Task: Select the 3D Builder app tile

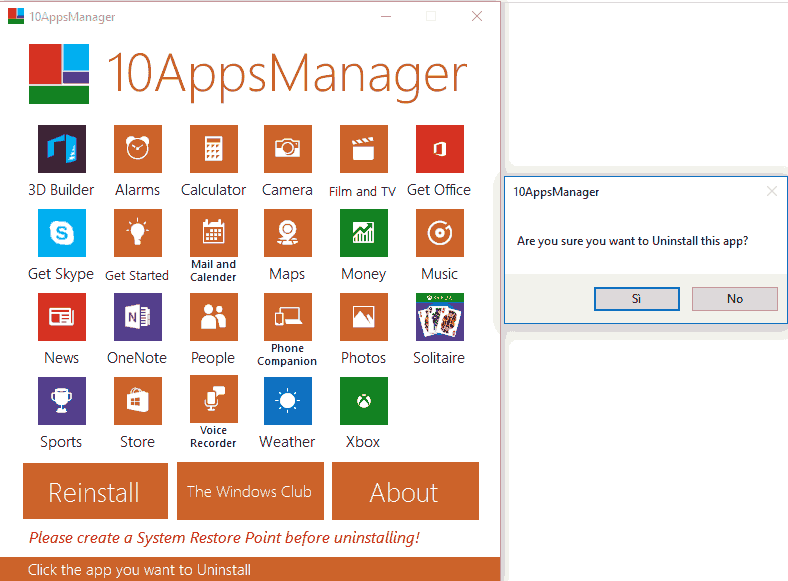Action: pyautogui.click(x=62, y=149)
